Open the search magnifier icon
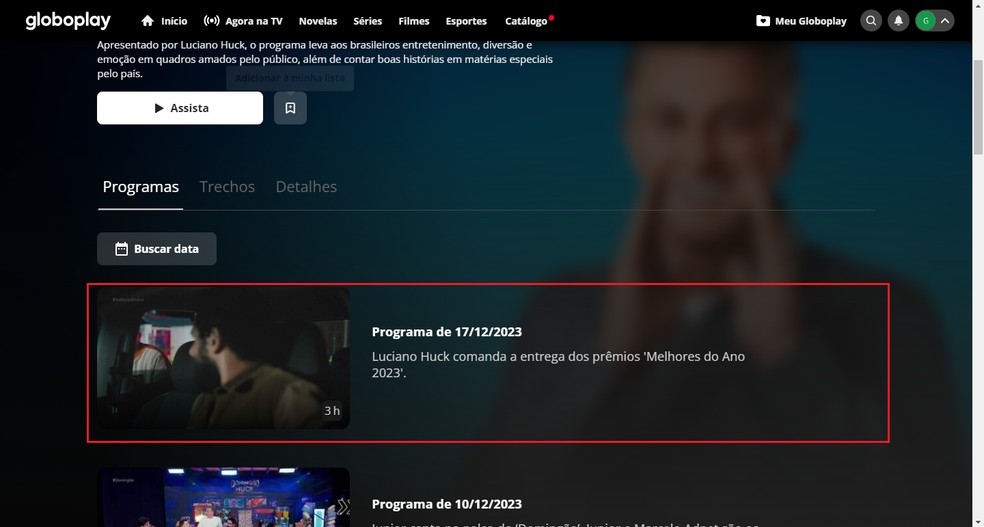This screenshot has width=984, height=527. point(871,21)
